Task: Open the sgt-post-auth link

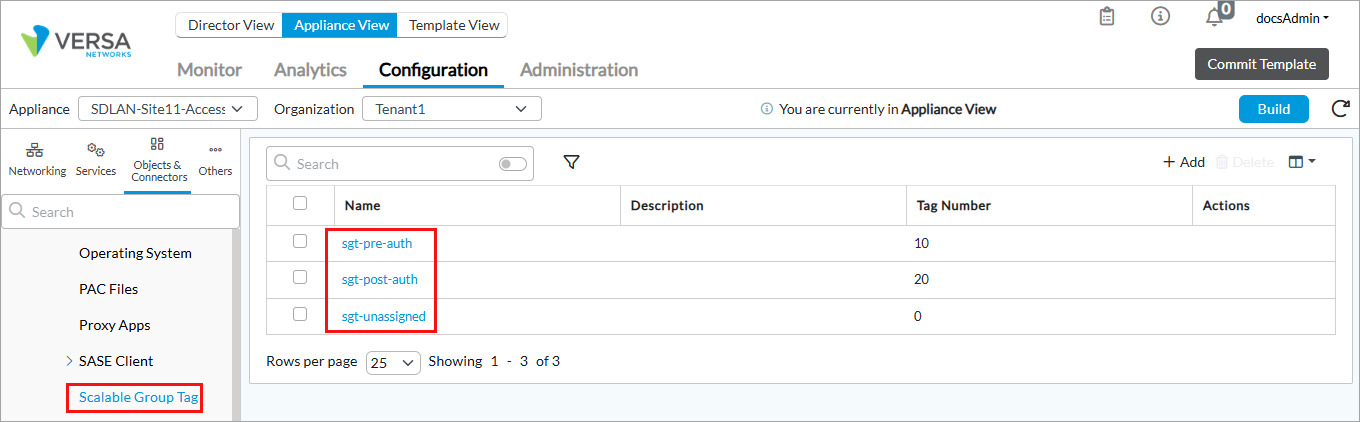Action: click(380, 280)
